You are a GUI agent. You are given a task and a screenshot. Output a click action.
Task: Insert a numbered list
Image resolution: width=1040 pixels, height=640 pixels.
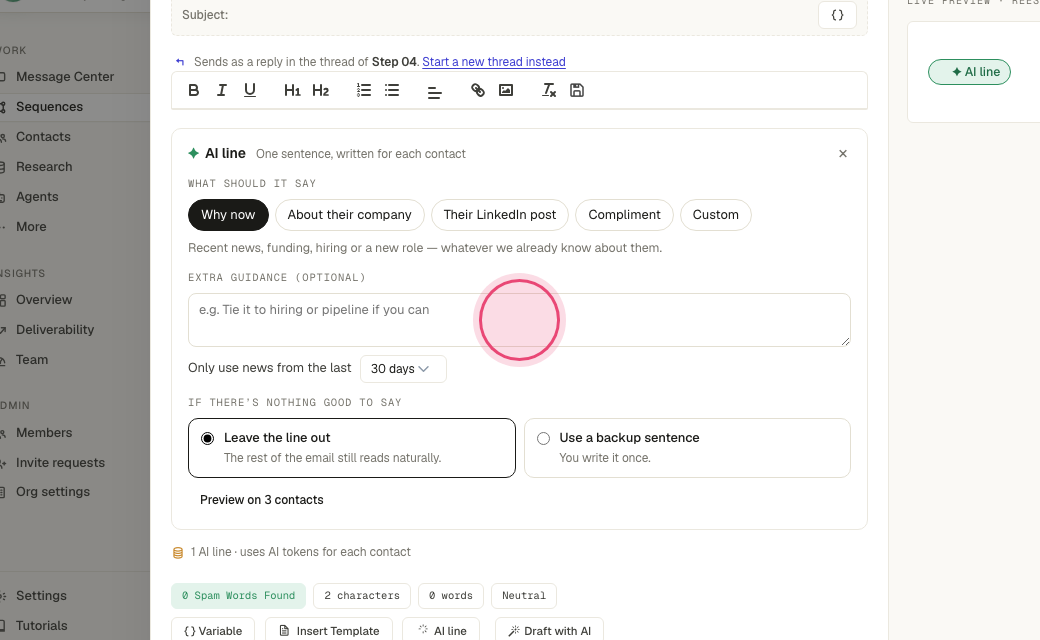363,90
